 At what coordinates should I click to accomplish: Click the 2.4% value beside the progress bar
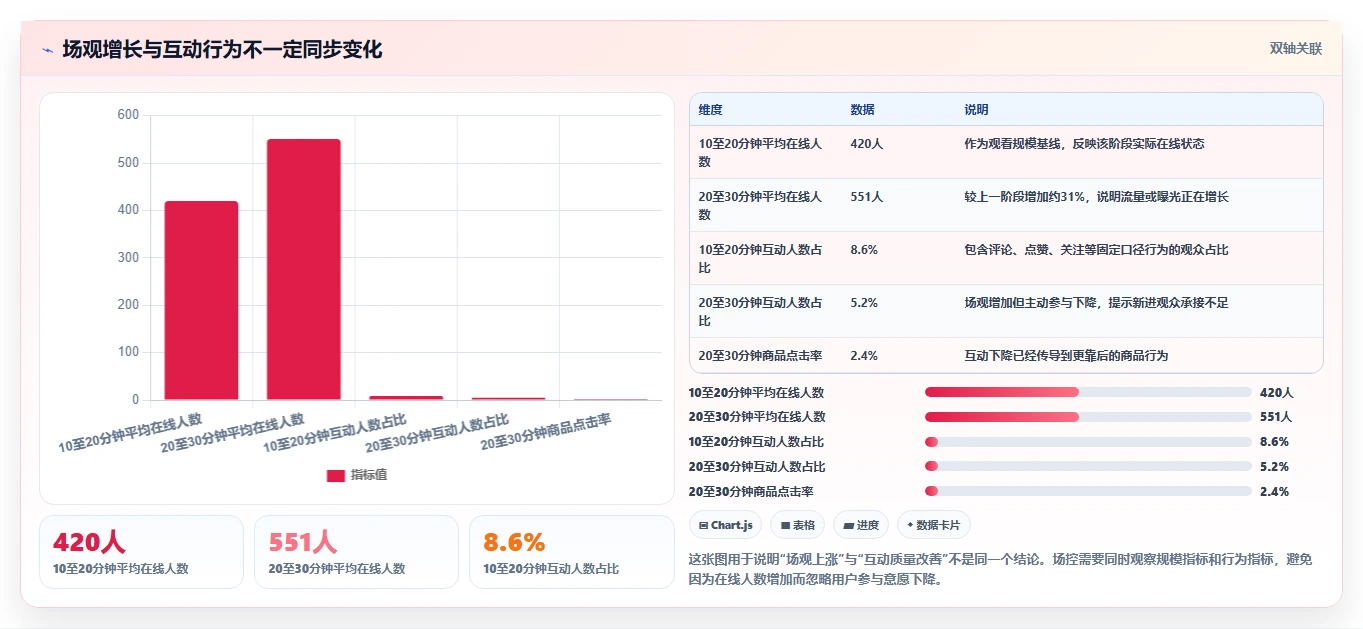point(1274,492)
